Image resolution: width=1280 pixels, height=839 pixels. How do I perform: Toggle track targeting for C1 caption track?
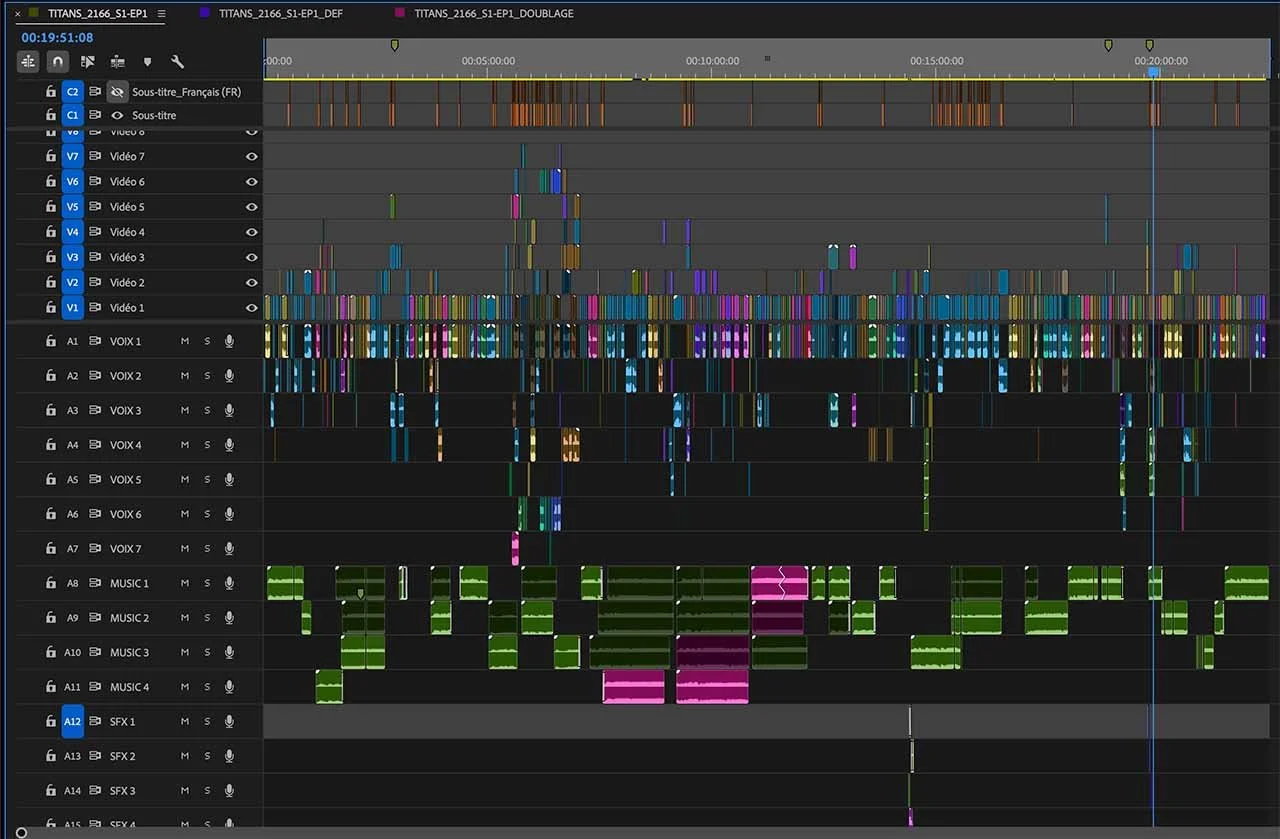72,115
